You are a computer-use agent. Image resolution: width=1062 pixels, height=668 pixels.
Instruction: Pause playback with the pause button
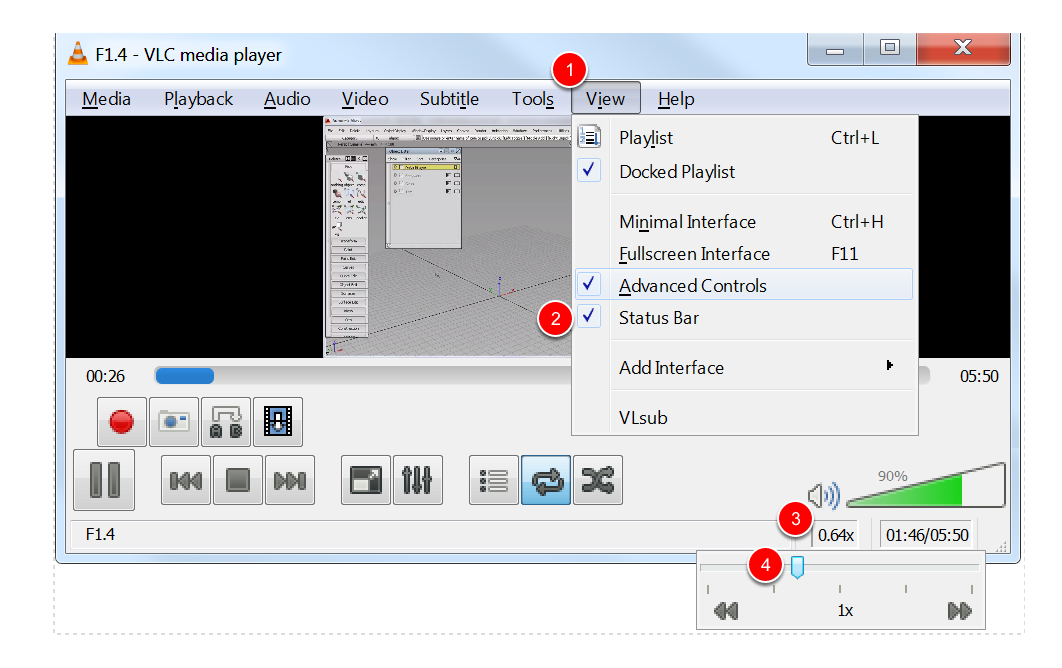point(104,480)
